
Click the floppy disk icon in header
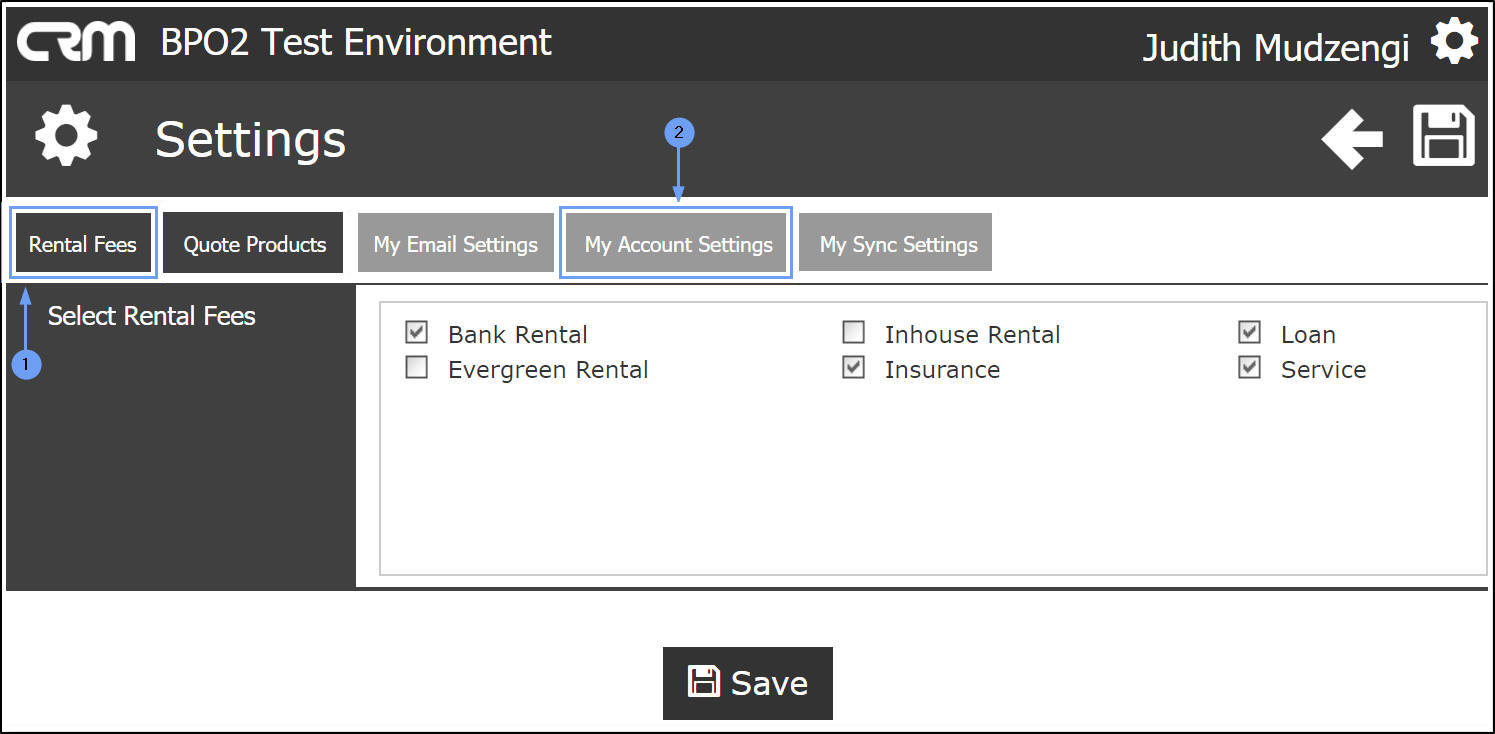point(1443,136)
